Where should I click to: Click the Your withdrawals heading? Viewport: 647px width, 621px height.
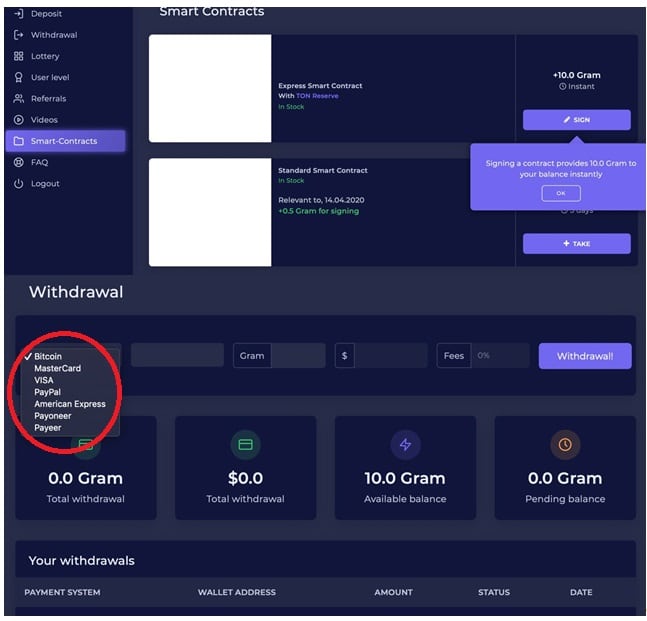pyautogui.click(x=82, y=561)
